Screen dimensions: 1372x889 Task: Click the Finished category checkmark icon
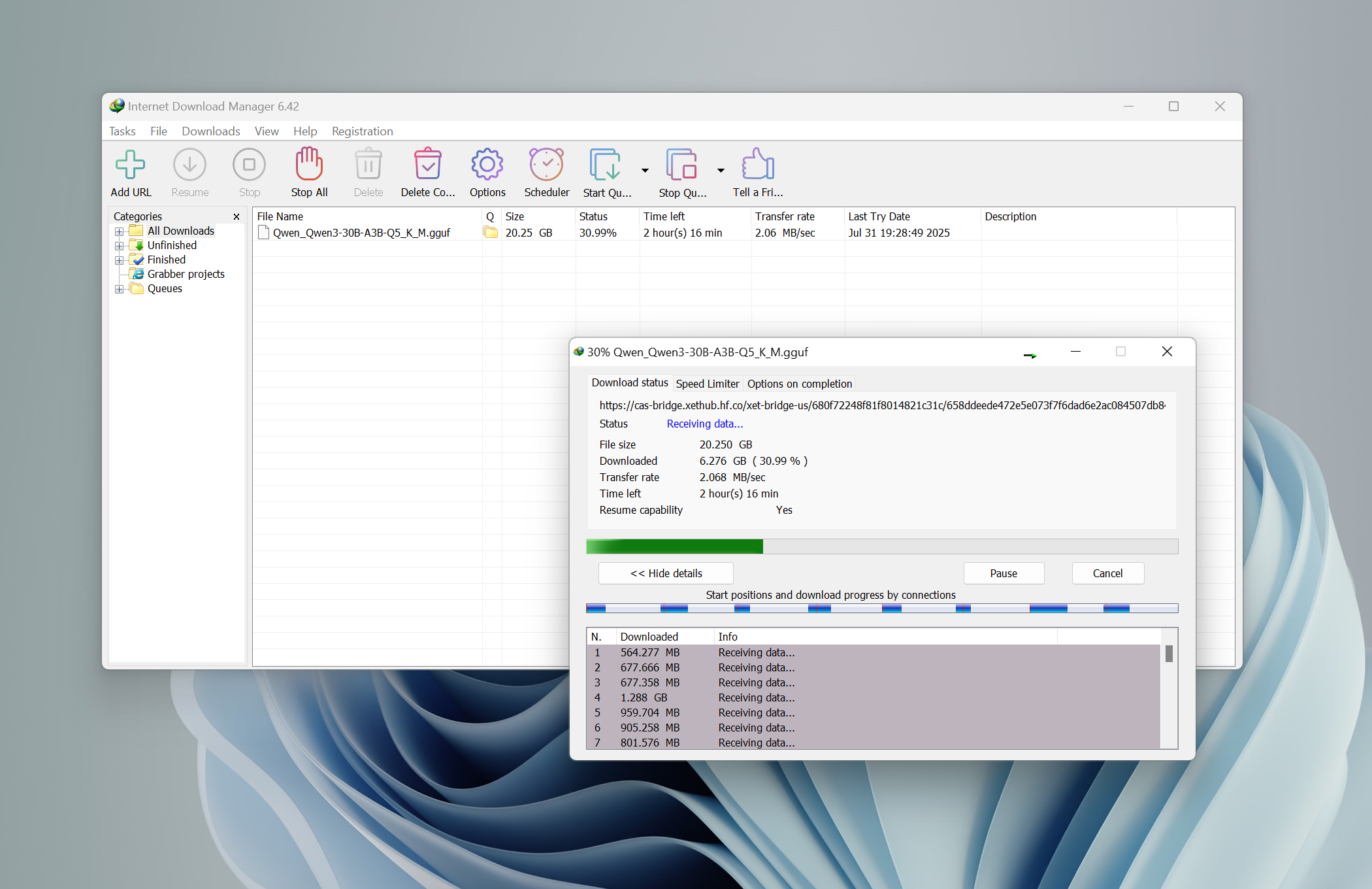tap(137, 260)
